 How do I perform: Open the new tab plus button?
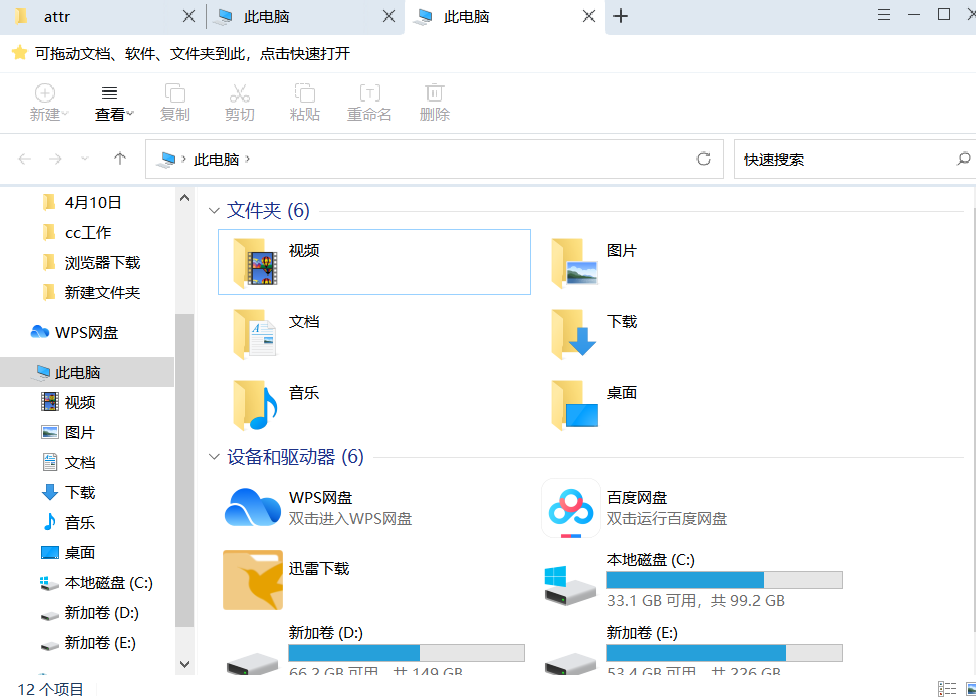pos(620,16)
